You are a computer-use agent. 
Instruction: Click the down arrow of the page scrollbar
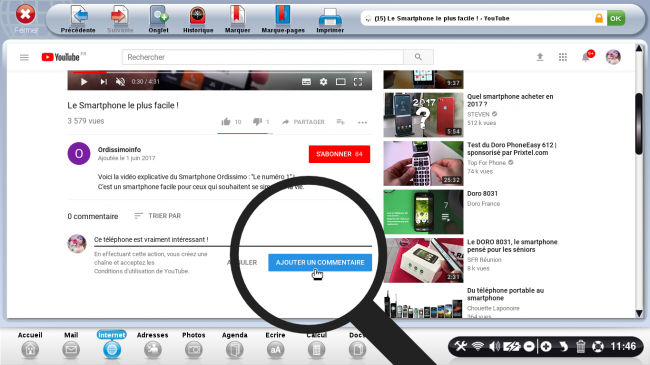coord(639,314)
